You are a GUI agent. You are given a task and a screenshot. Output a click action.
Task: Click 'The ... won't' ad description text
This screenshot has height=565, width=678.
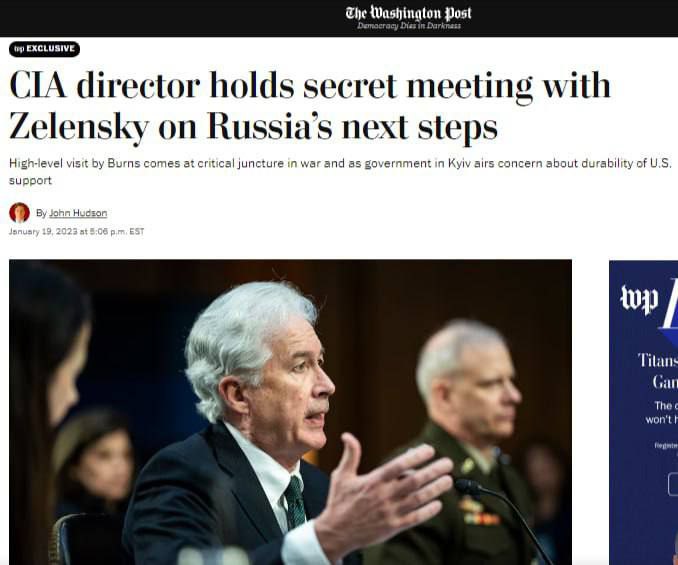(x=662, y=412)
